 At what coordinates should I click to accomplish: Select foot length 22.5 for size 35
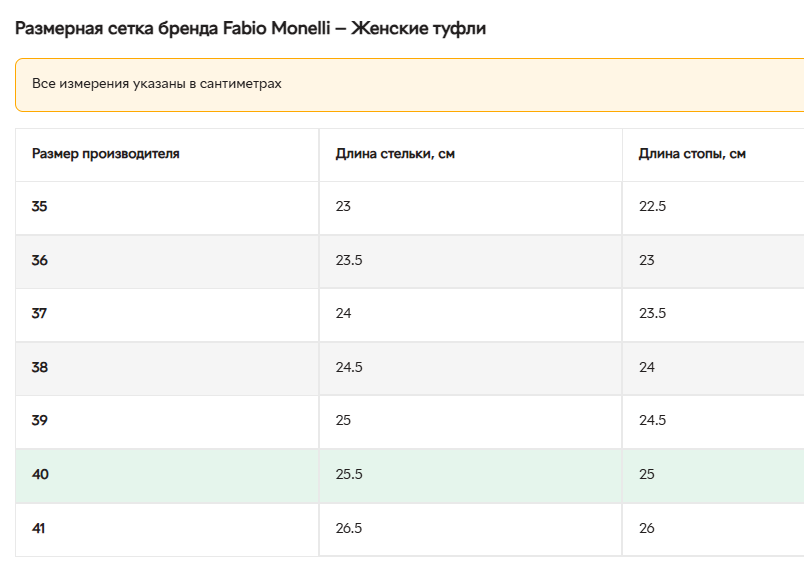(x=652, y=207)
